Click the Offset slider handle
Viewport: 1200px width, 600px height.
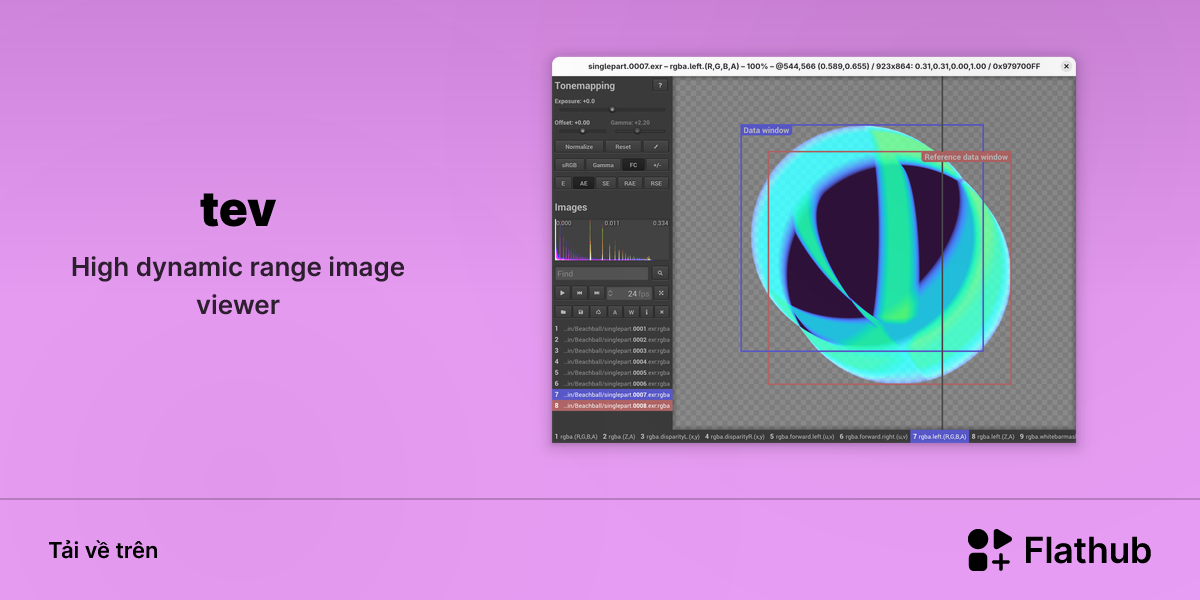coord(583,131)
